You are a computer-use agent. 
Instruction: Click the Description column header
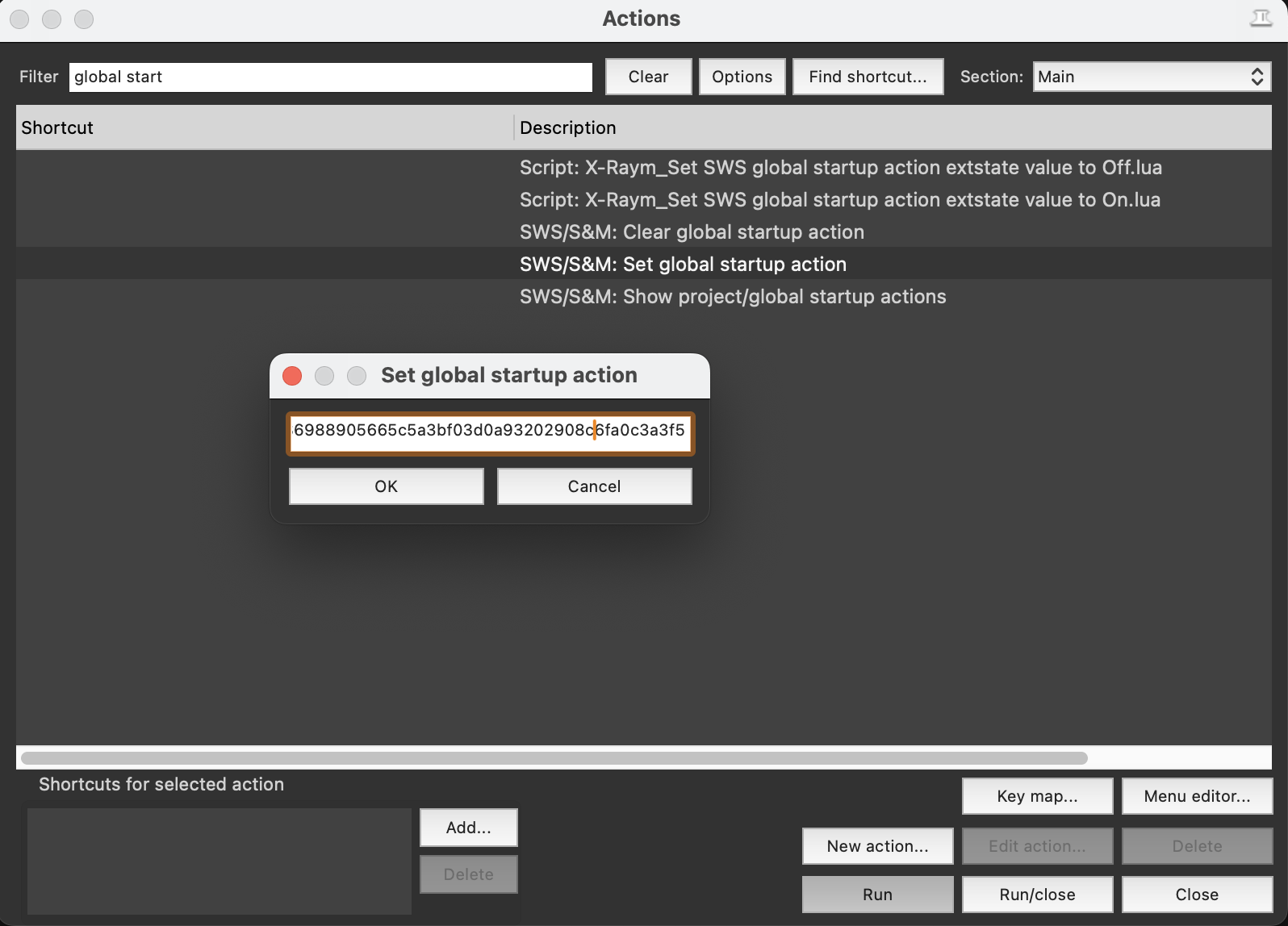click(x=893, y=127)
